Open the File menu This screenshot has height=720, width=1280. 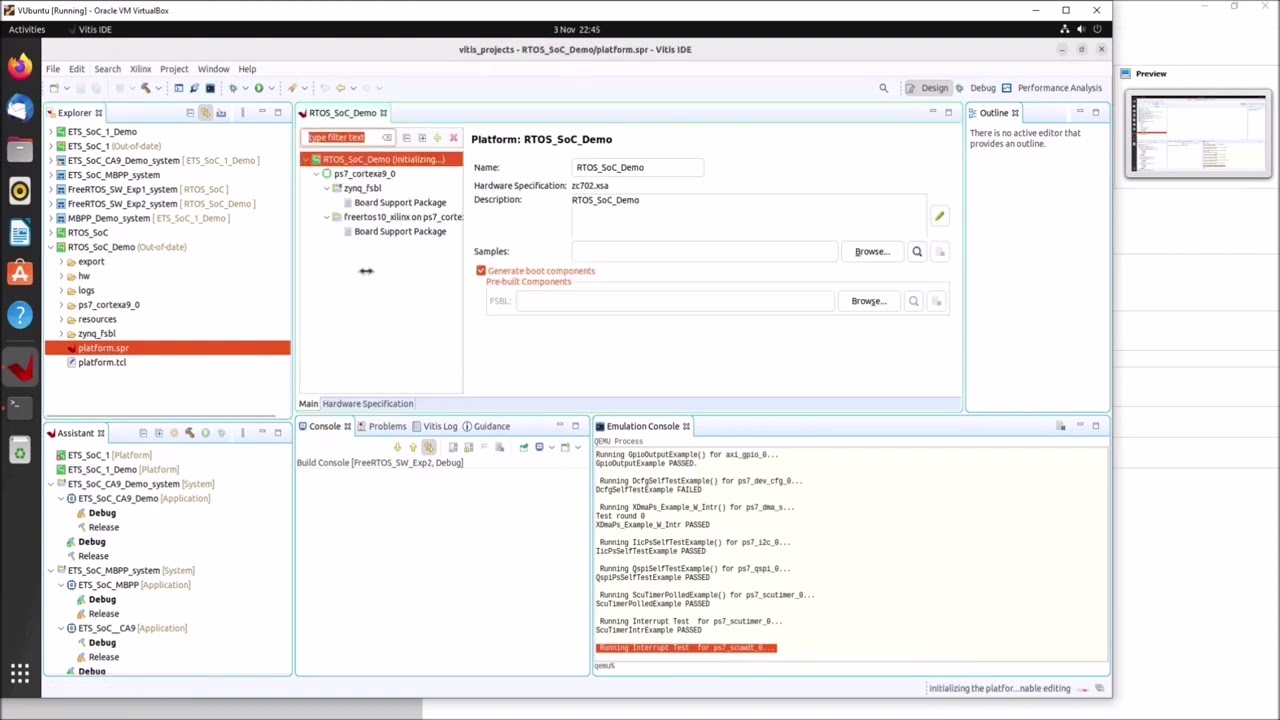click(53, 69)
